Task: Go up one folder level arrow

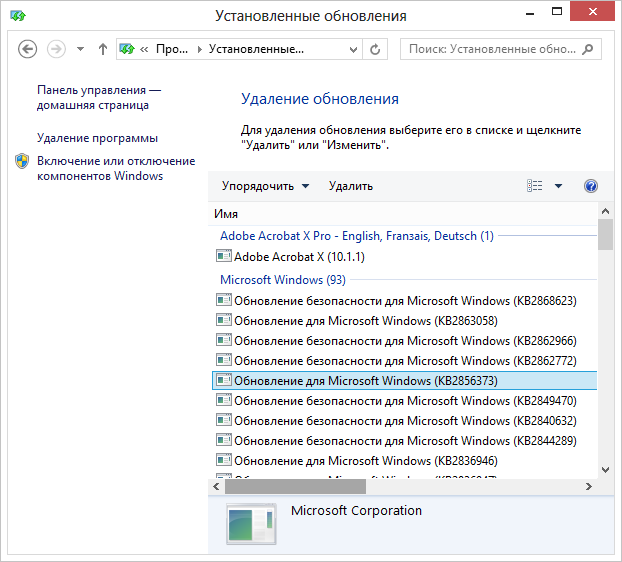Action: point(103,49)
